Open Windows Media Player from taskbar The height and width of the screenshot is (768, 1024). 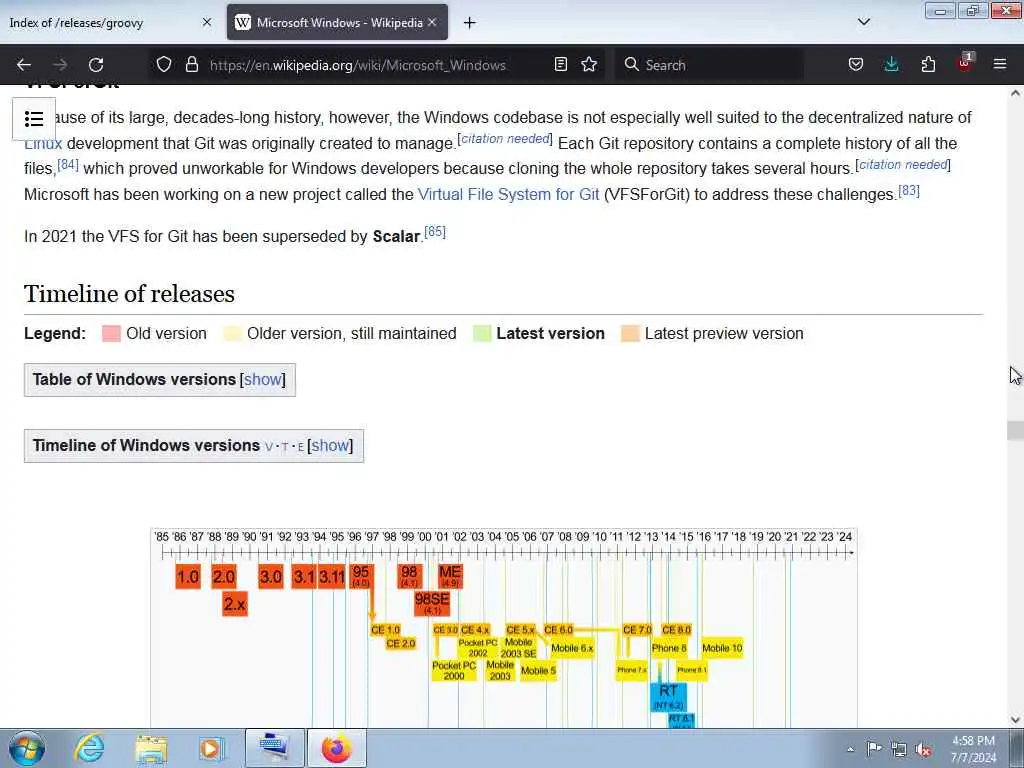212,748
